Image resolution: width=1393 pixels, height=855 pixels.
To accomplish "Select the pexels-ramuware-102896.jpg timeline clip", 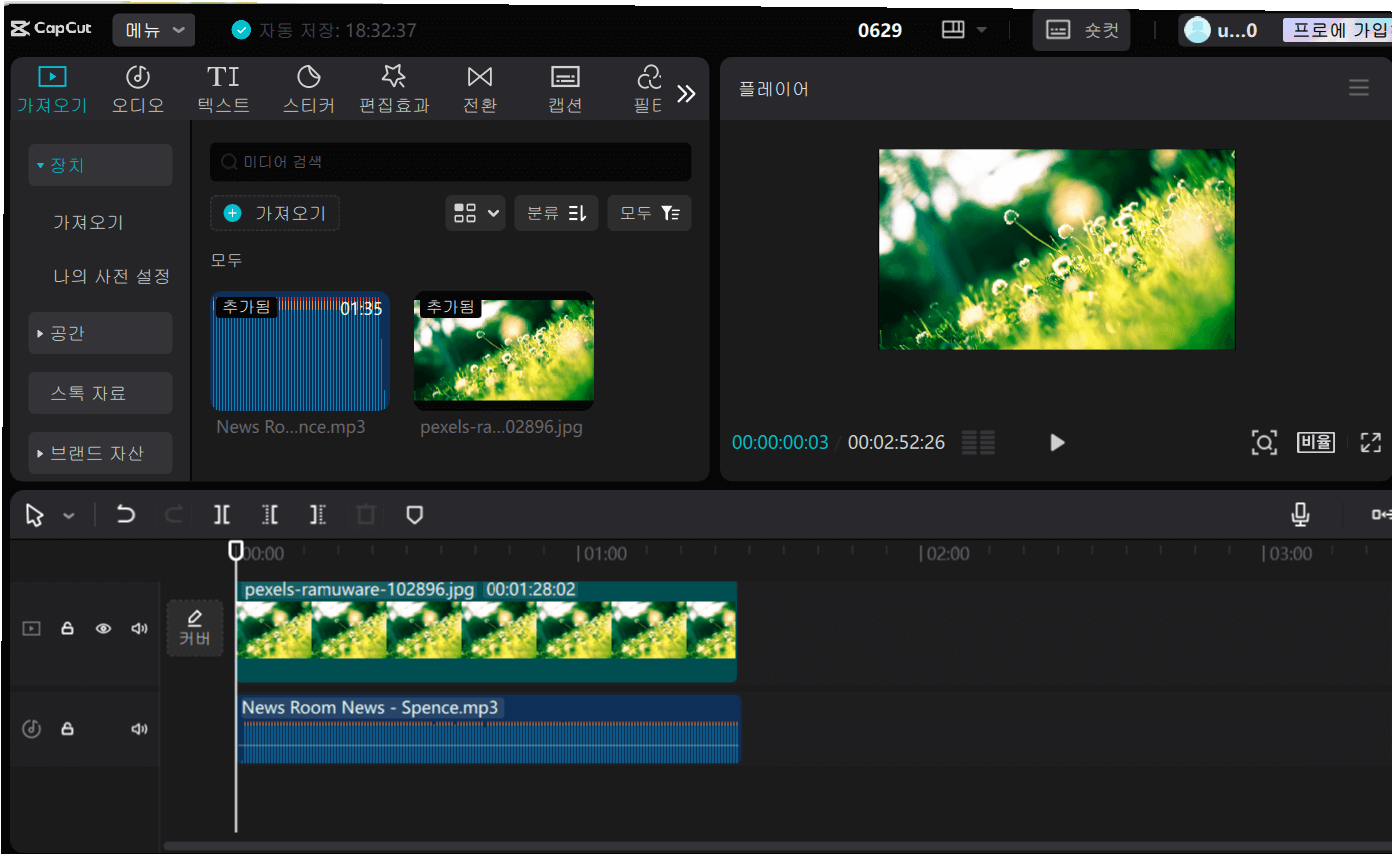I will coord(487,631).
